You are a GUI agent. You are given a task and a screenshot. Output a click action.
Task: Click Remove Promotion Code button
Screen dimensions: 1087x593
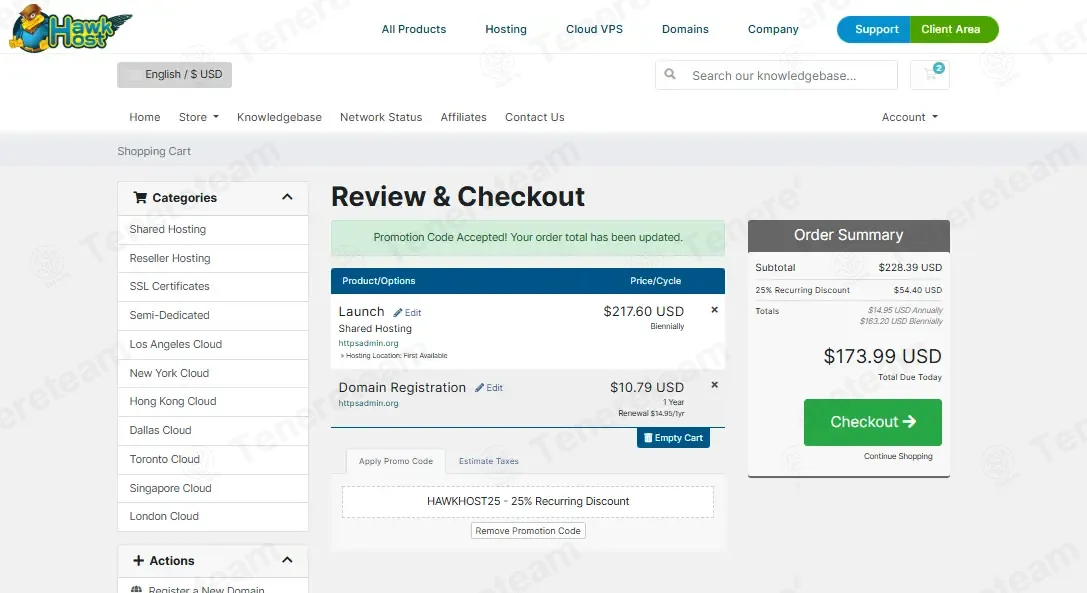pos(528,531)
